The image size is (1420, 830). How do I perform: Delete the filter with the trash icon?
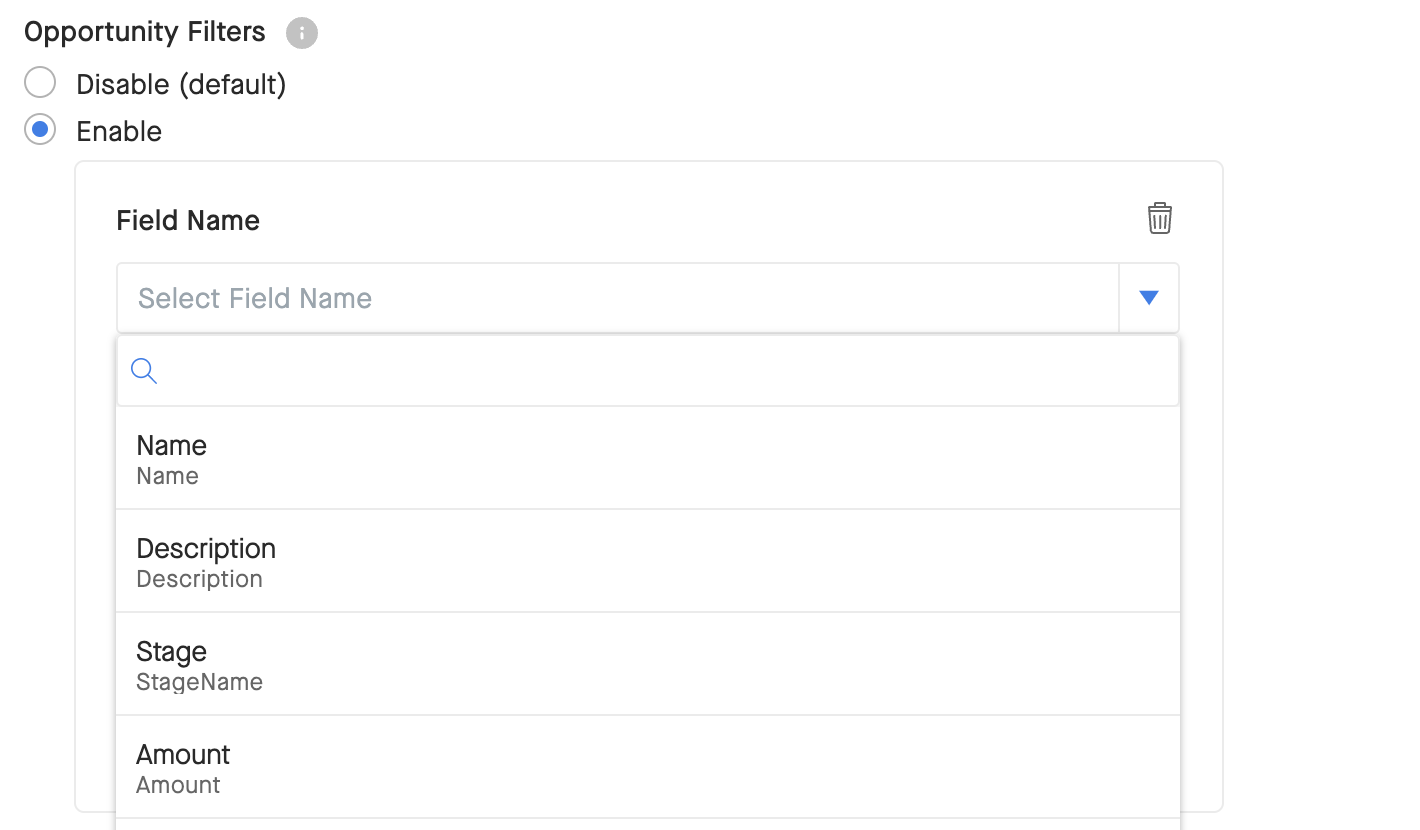(x=1160, y=218)
